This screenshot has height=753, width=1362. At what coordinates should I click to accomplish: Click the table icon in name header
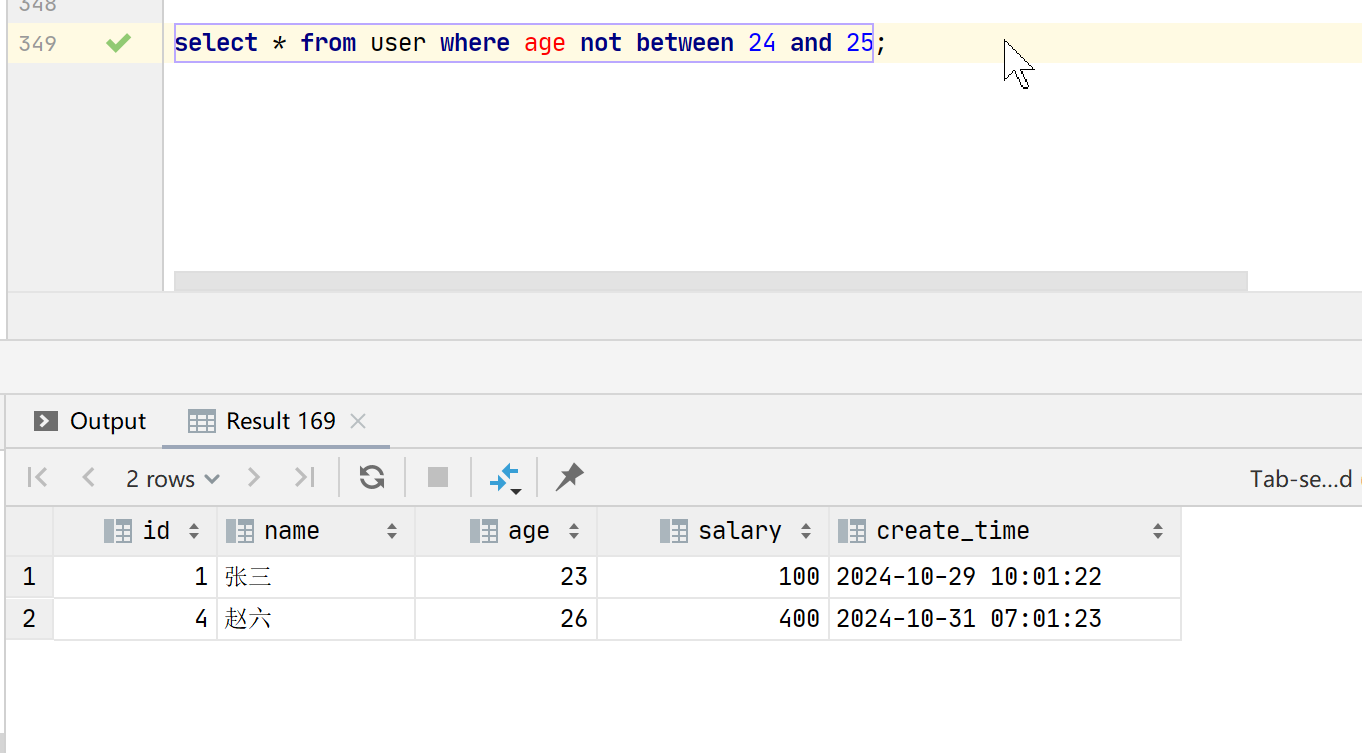(x=240, y=531)
